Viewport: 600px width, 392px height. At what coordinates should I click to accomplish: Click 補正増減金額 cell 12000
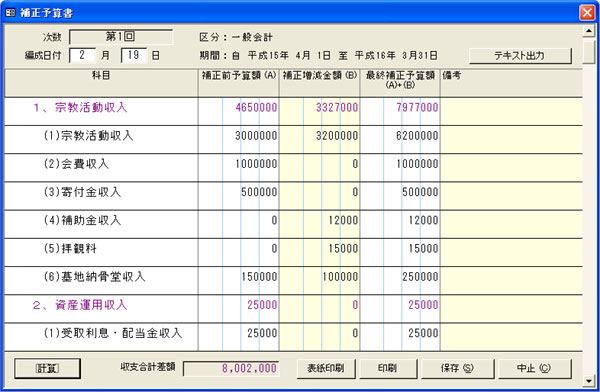320,224
